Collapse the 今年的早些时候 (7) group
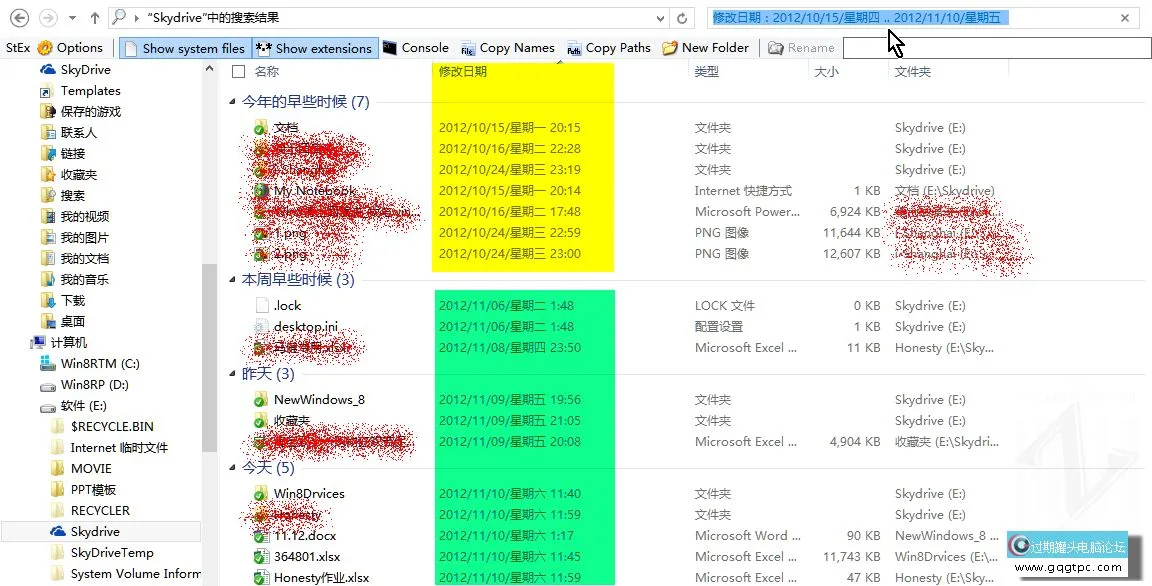Image resolution: width=1152 pixels, height=586 pixels. [x=231, y=101]
